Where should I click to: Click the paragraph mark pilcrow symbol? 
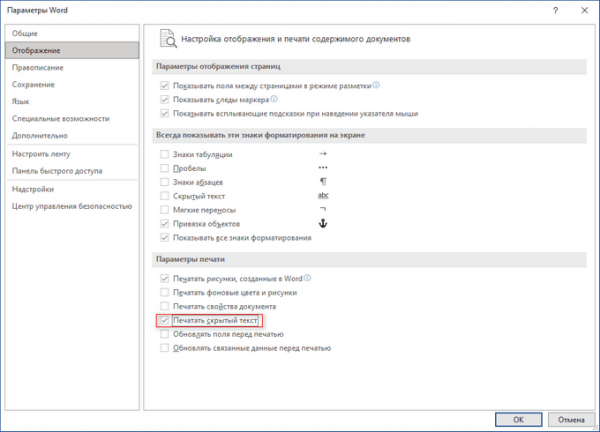click(323, 181)
